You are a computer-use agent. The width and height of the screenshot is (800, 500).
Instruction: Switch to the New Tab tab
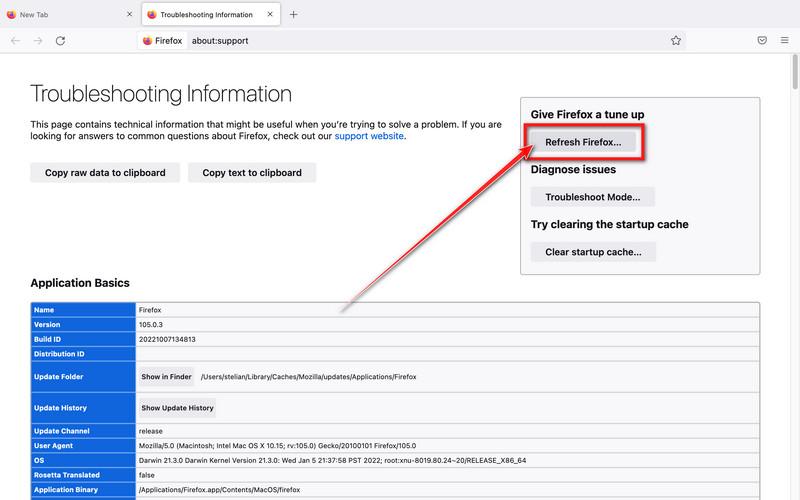[x=69, y=15]
